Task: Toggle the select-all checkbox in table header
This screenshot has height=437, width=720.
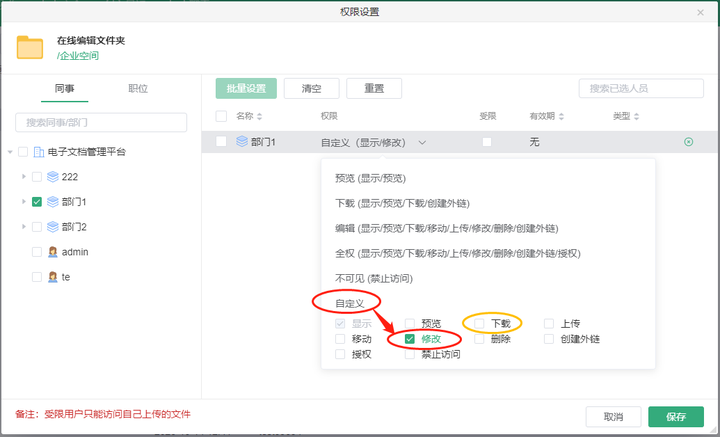Action: tap(221, 116)
